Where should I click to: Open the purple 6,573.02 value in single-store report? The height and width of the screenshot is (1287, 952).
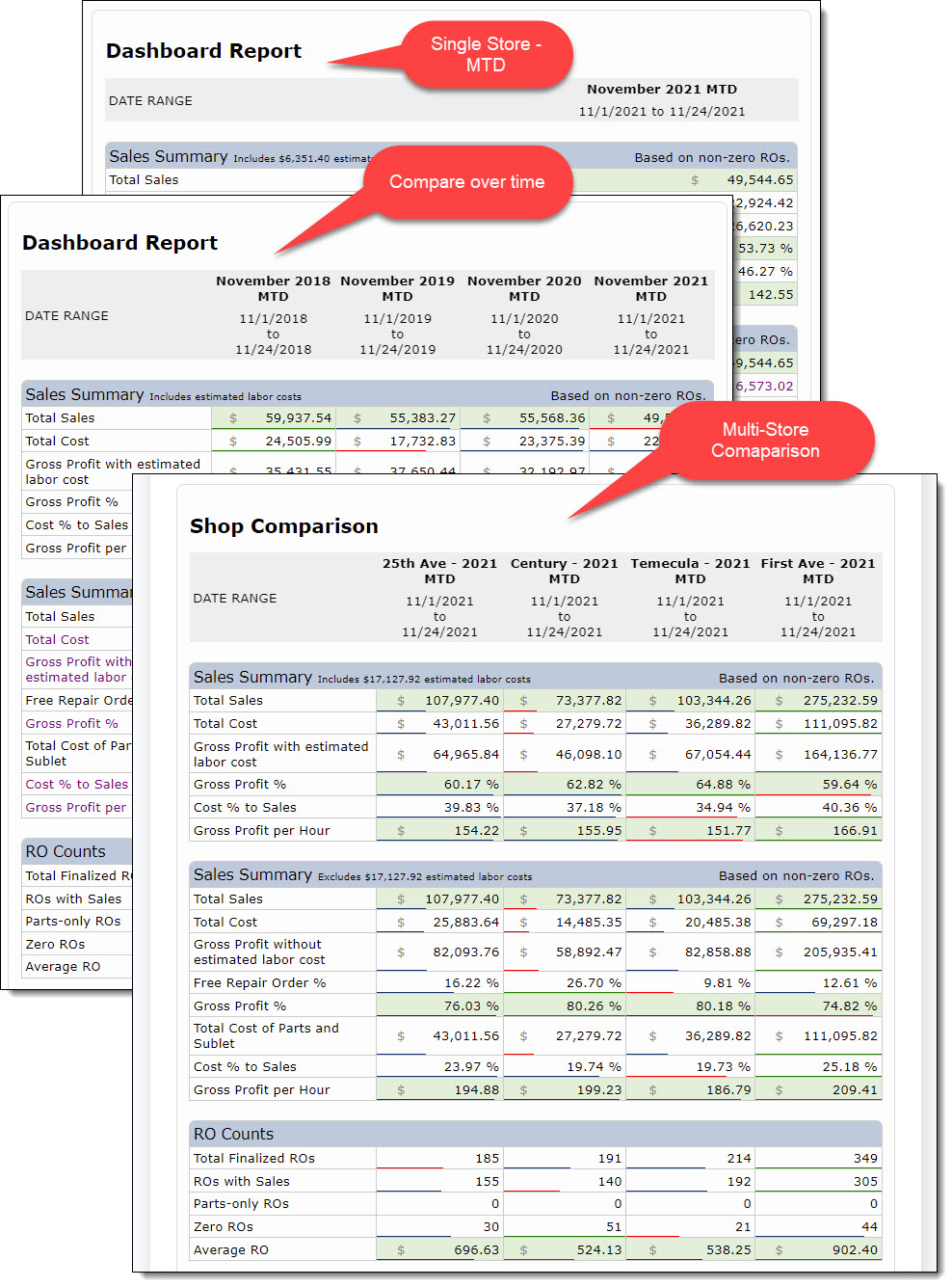[x=765, y=387]
